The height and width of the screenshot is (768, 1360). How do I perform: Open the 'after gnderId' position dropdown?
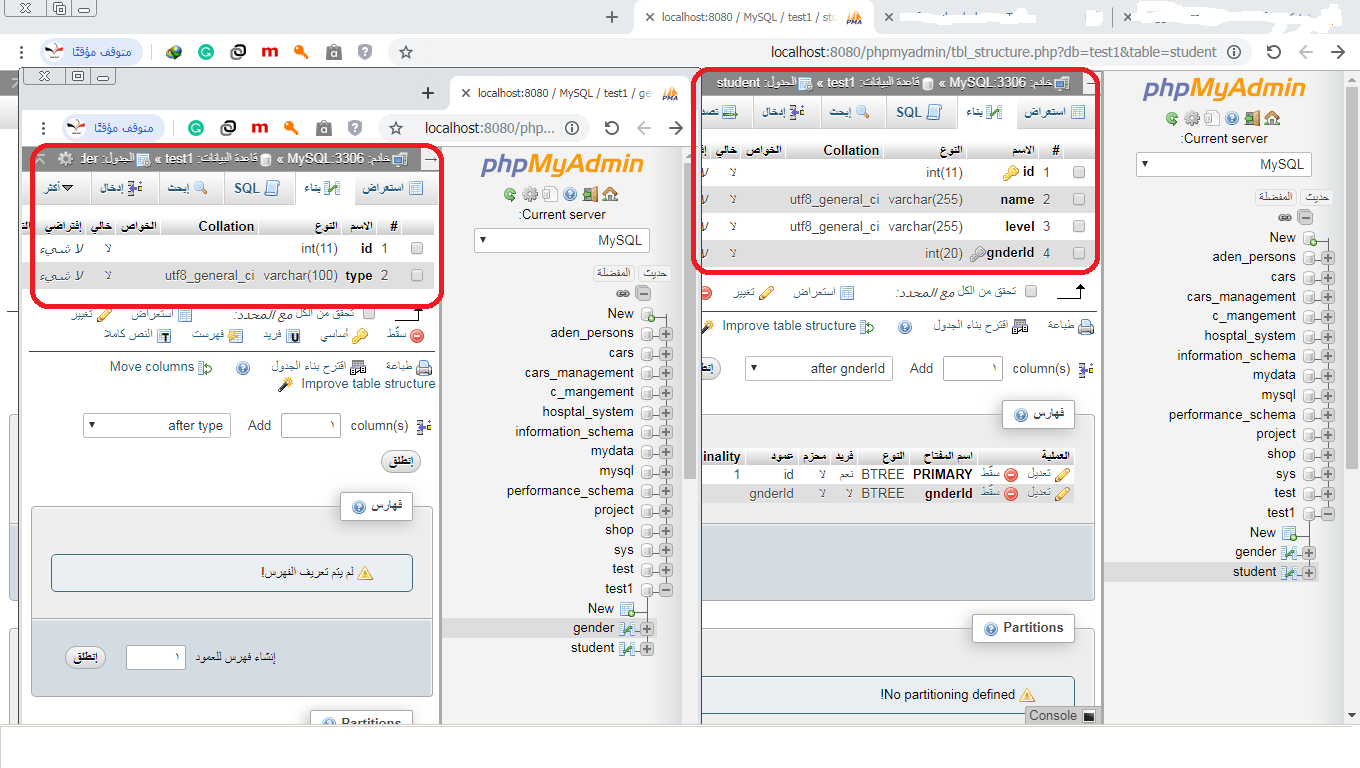[x=819, y=368]
